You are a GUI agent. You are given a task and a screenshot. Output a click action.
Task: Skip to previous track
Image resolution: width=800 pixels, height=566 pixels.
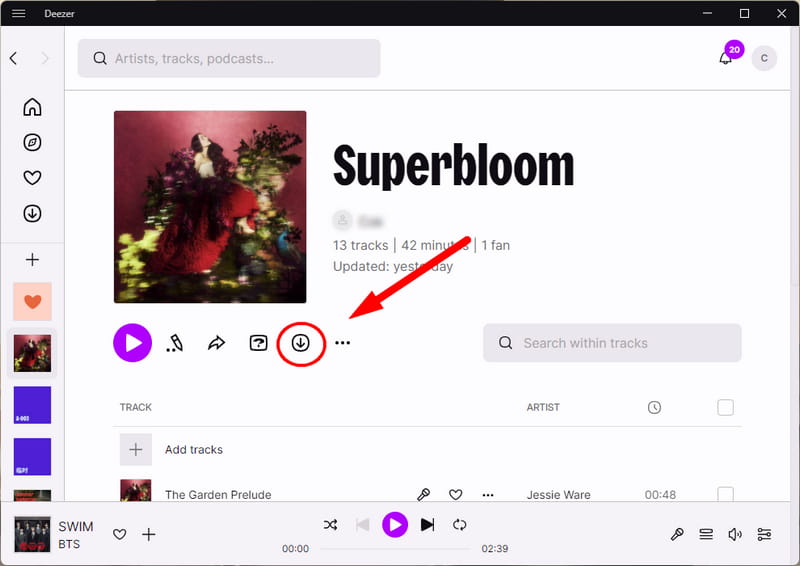[x=362, y=525]
